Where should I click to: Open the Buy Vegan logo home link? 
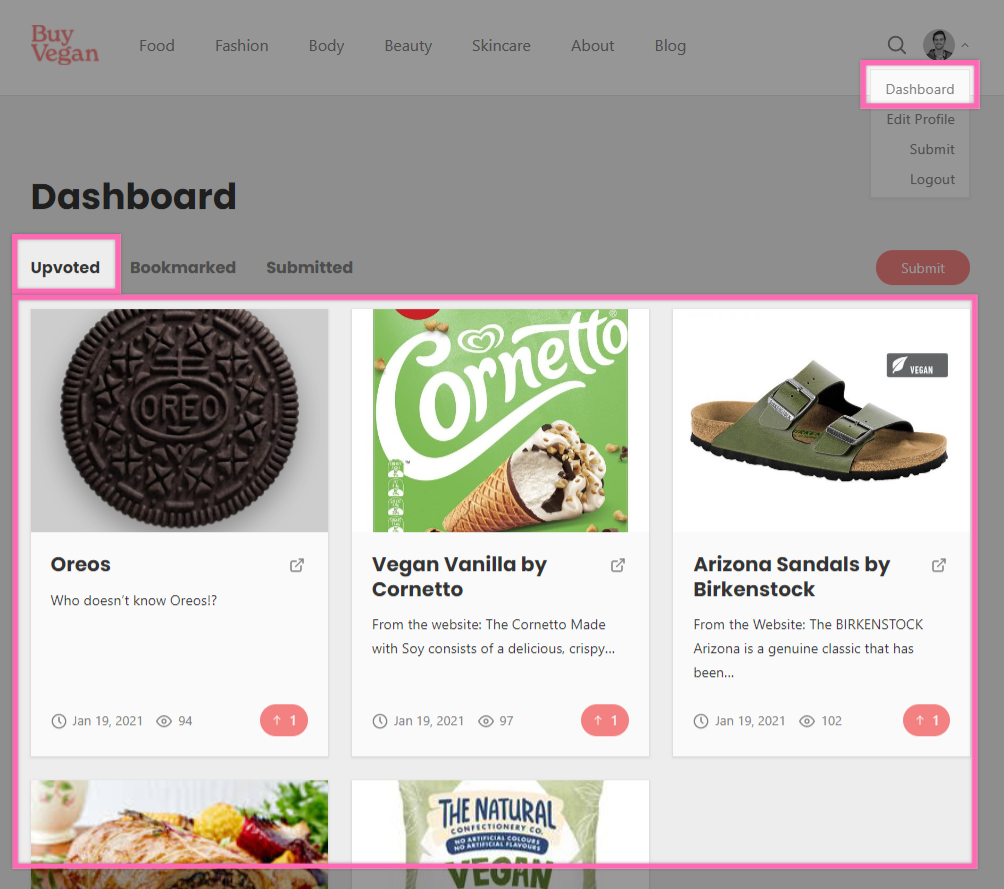click(x=65, y=44)
